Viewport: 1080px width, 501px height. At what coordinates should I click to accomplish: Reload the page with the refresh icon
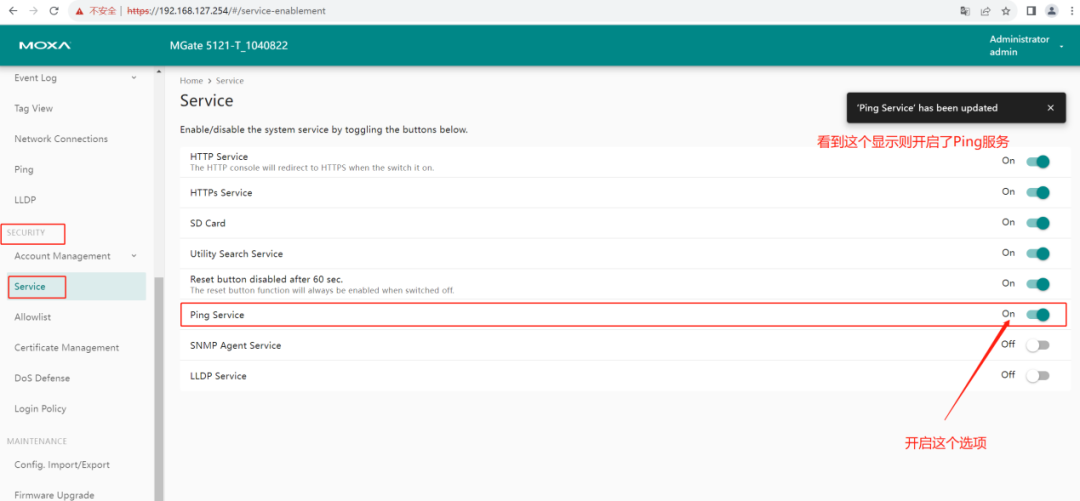tap(54, 11)
